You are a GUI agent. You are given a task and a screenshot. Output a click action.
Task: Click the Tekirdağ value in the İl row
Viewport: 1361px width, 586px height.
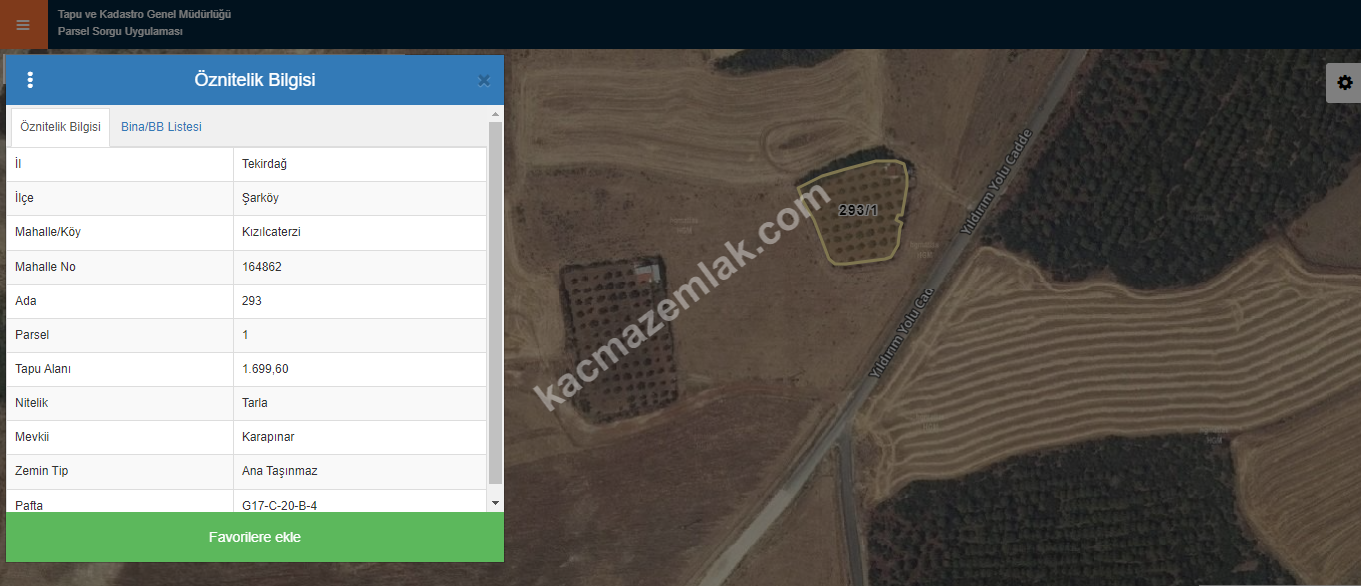(264, 164)
